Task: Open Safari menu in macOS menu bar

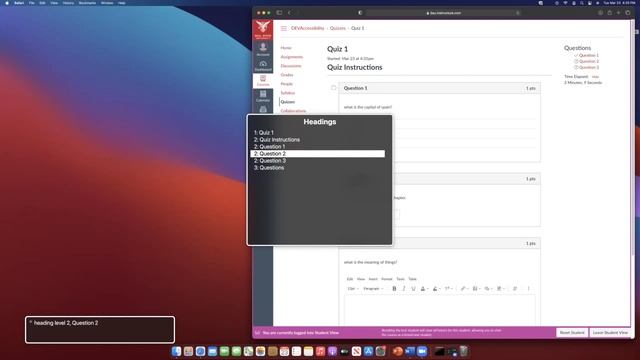Action: (x=19, y=3)
